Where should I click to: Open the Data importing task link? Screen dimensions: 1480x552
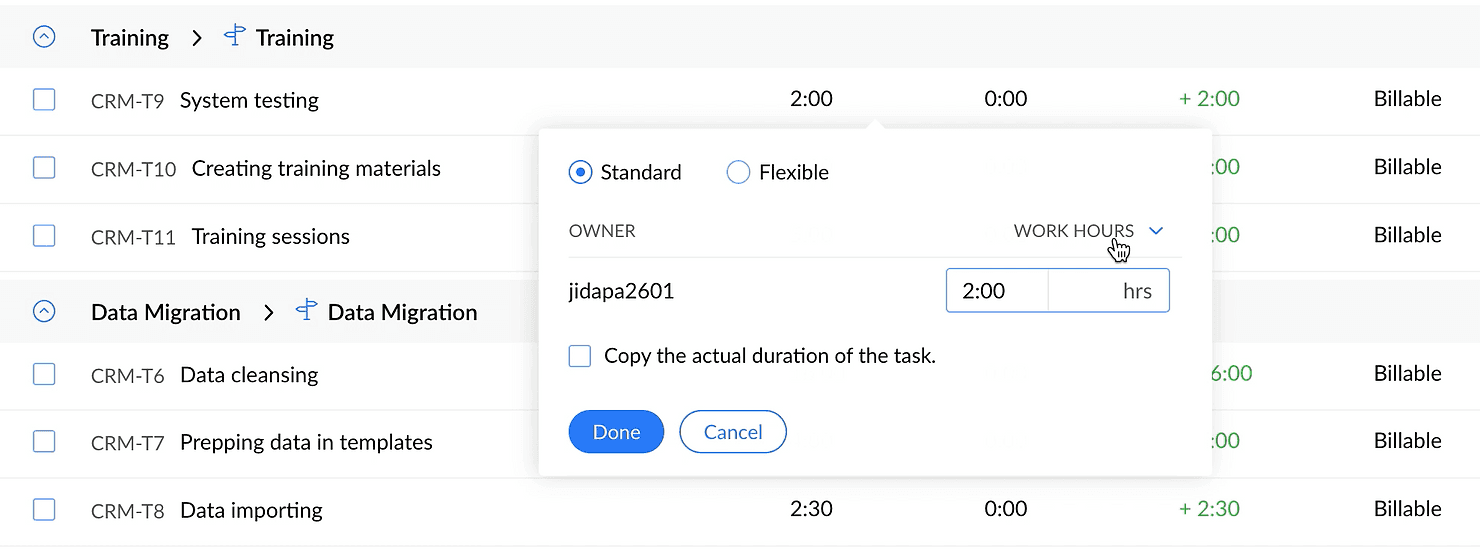pos(251,510)
